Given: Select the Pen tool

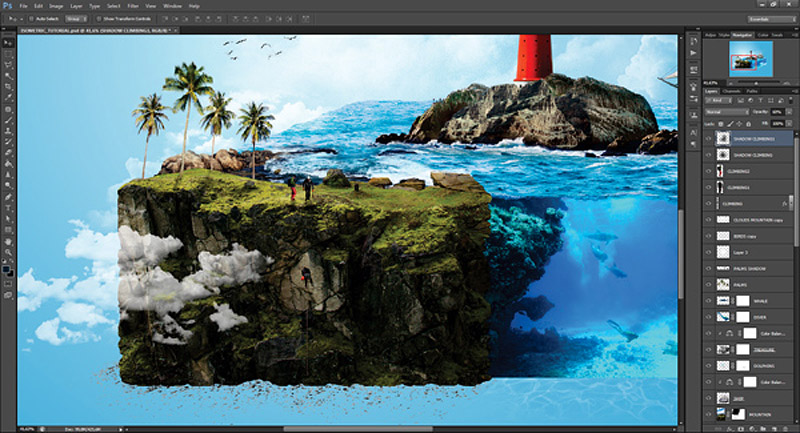Looking at the screenshot, I should [8, 197].
